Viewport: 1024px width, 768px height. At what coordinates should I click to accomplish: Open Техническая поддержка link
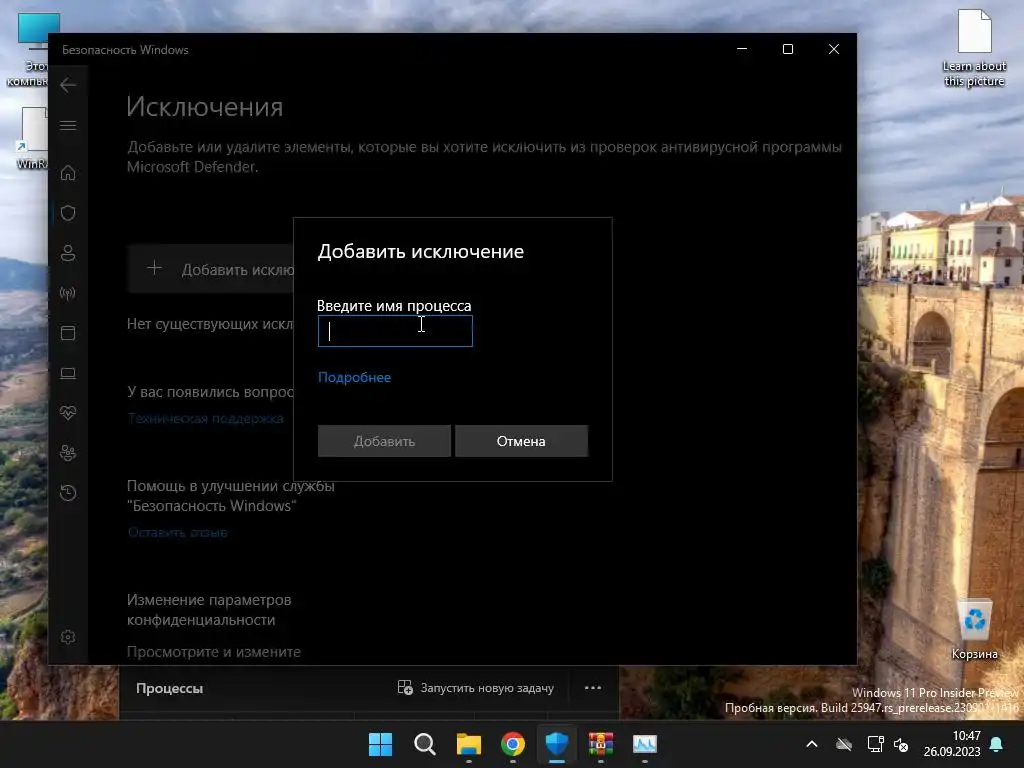[206, 418]
